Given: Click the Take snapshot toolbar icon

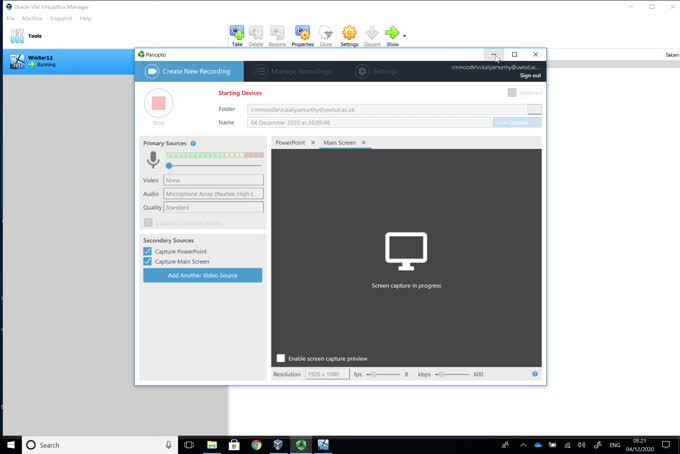Looking at the screenshot, I should pos(237,35).
